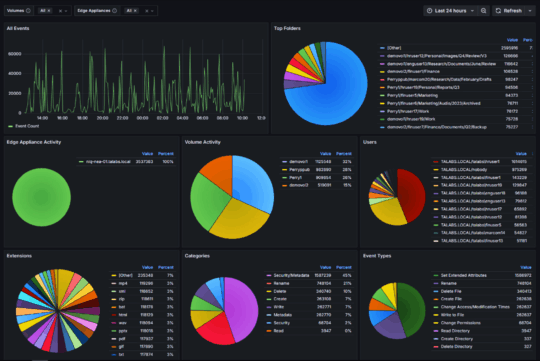Clear all values in the Volumes filter
This screenshot has height=361, width=540.
(x=60, y=11)
